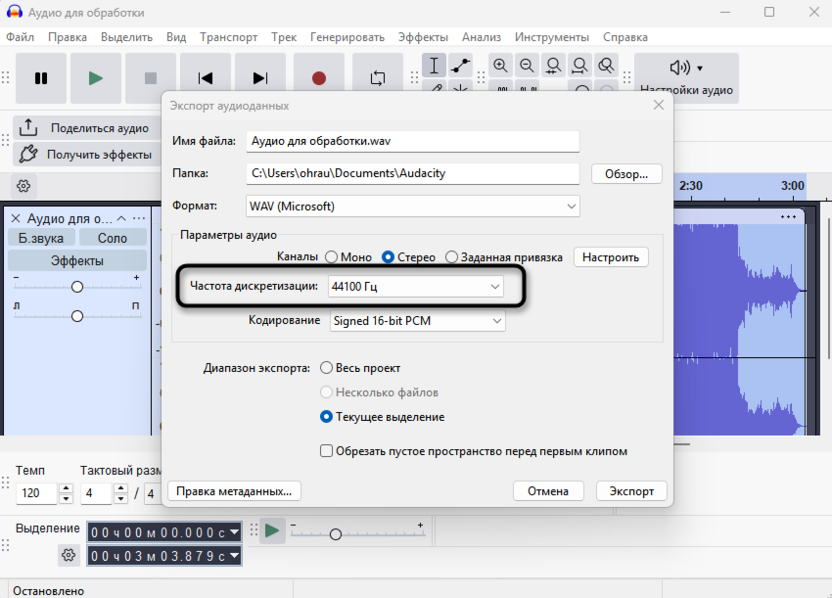Expand the Формат WAV (Microsoft) dropdown
This screenshot has height=598, width=832.
click(412, 206)
